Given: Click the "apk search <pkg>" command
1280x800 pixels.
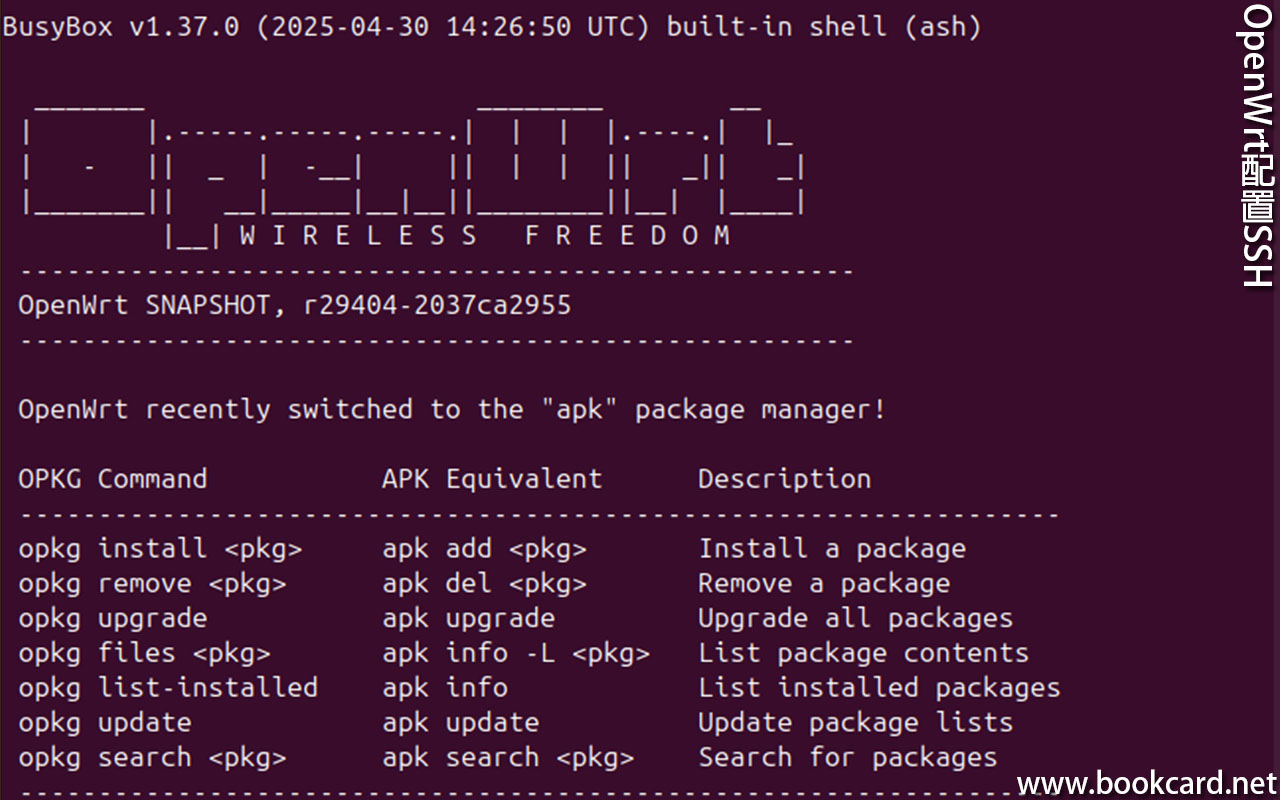Looking at the screenshot, I should (x=508, y=758).
